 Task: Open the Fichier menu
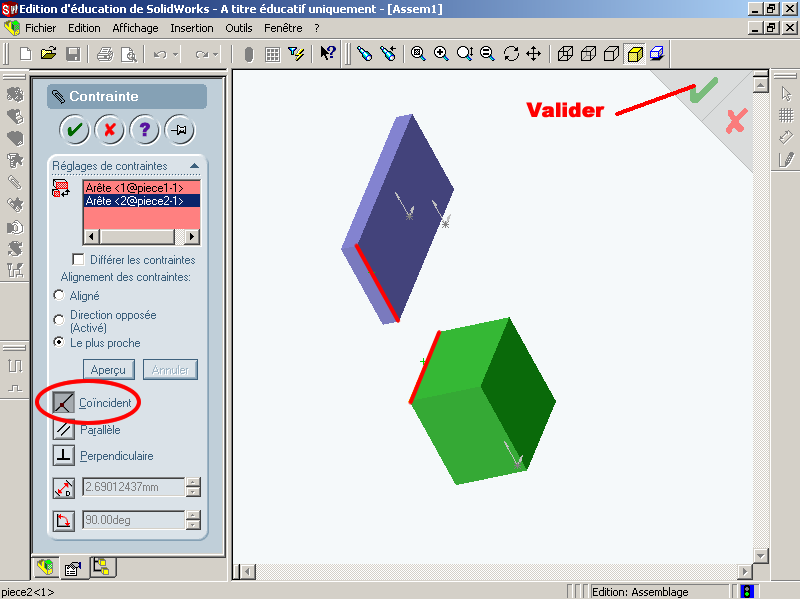coord(41,28)
